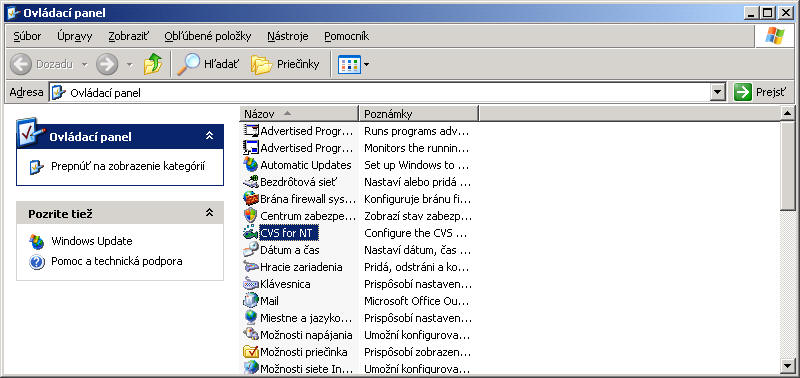Open the Zobraziť menu
800x378 pixels.
pos(129,36)
